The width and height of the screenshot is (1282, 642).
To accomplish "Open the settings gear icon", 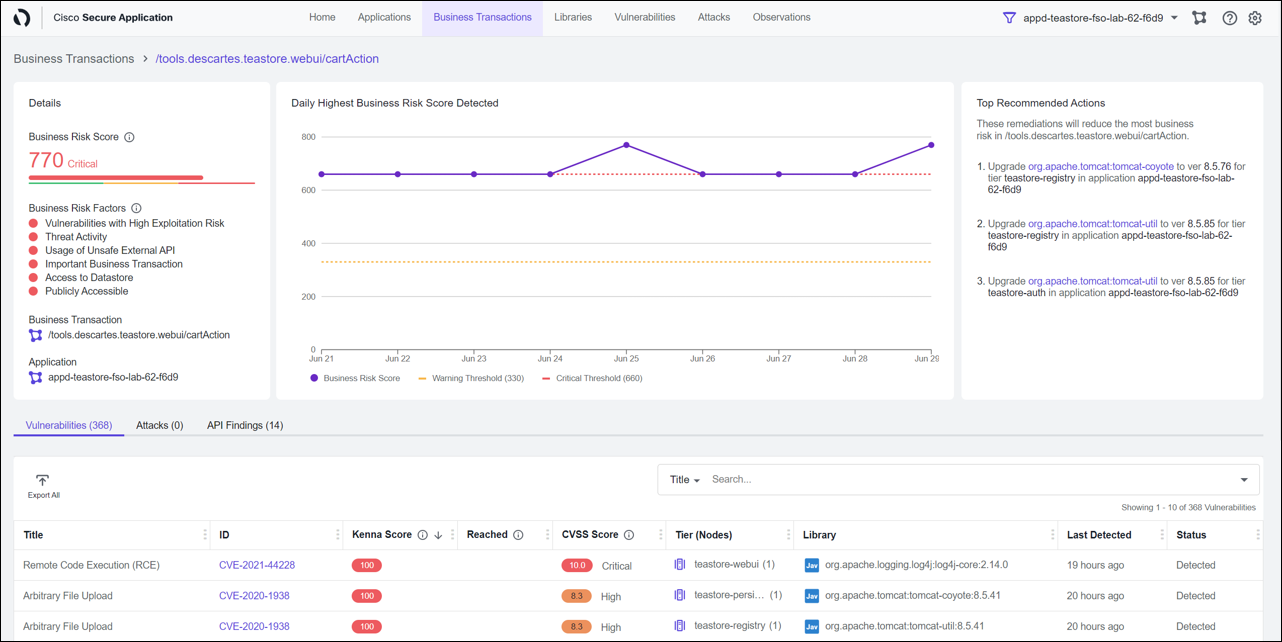I will coord(1255,18).
